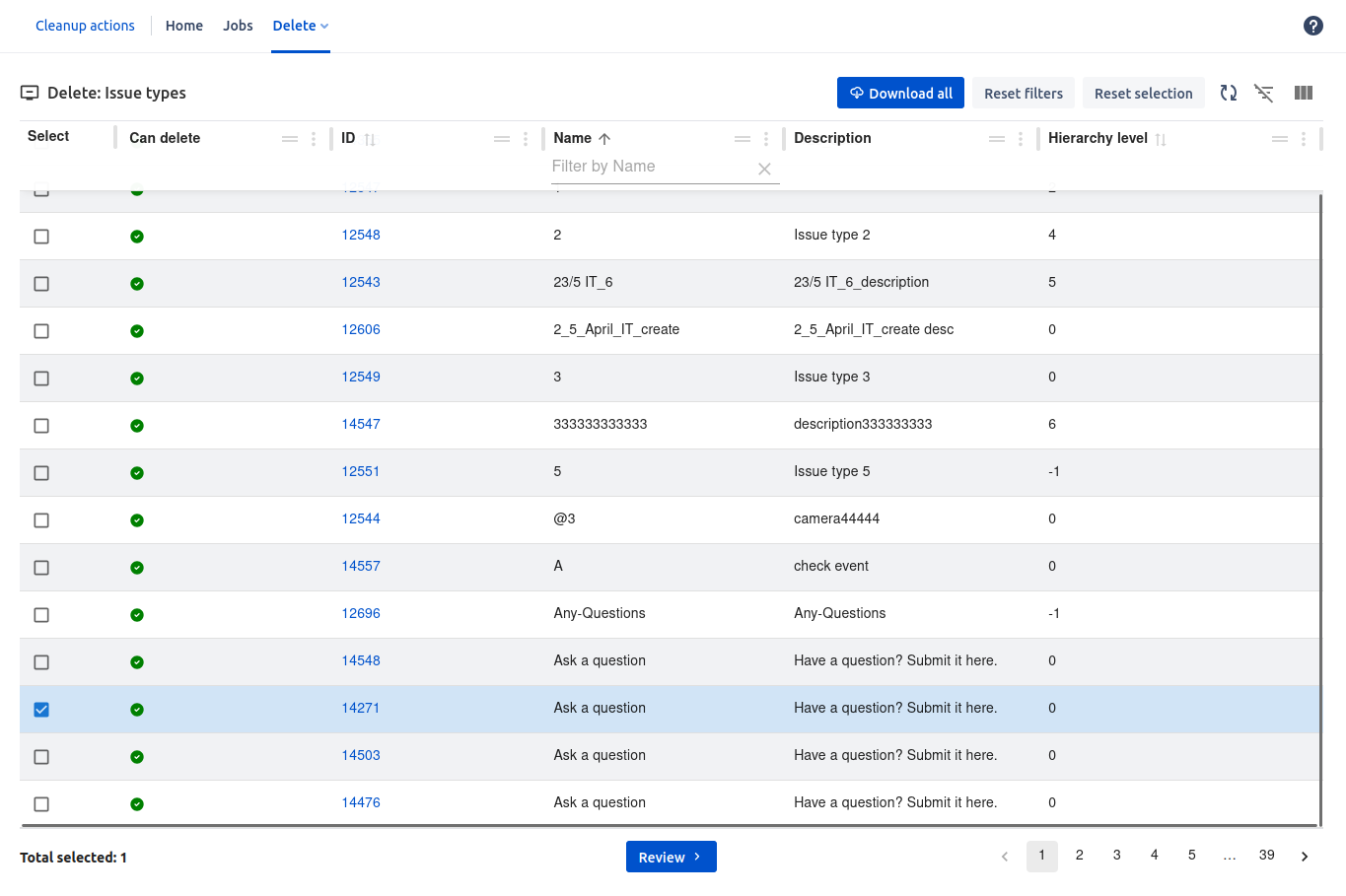Click green can-delete status for 14271
Image resolution: width=1346 pixels, height=896 pixels.
137,710
